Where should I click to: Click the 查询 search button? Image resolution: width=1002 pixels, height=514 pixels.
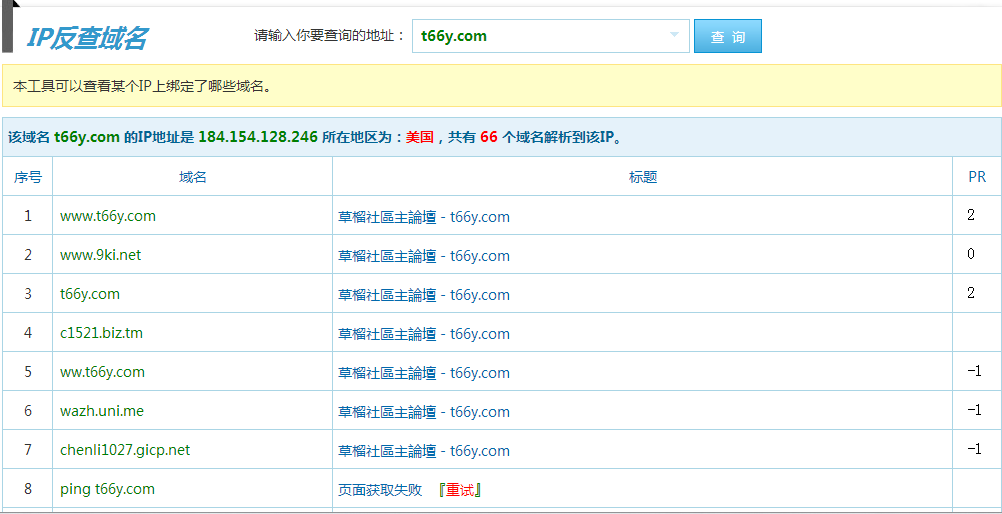tap(727, 37)
